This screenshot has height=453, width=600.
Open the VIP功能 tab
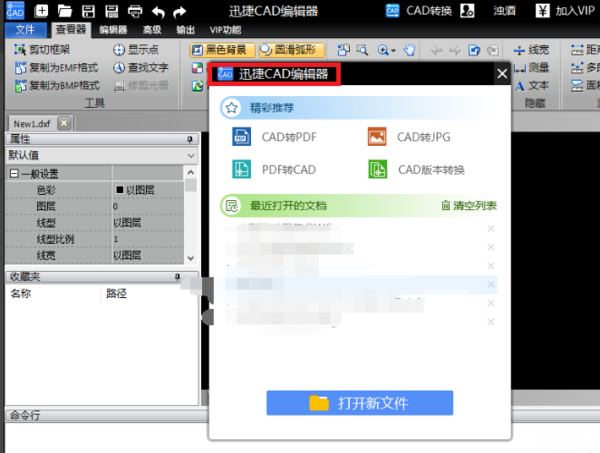tap(225, 30)
